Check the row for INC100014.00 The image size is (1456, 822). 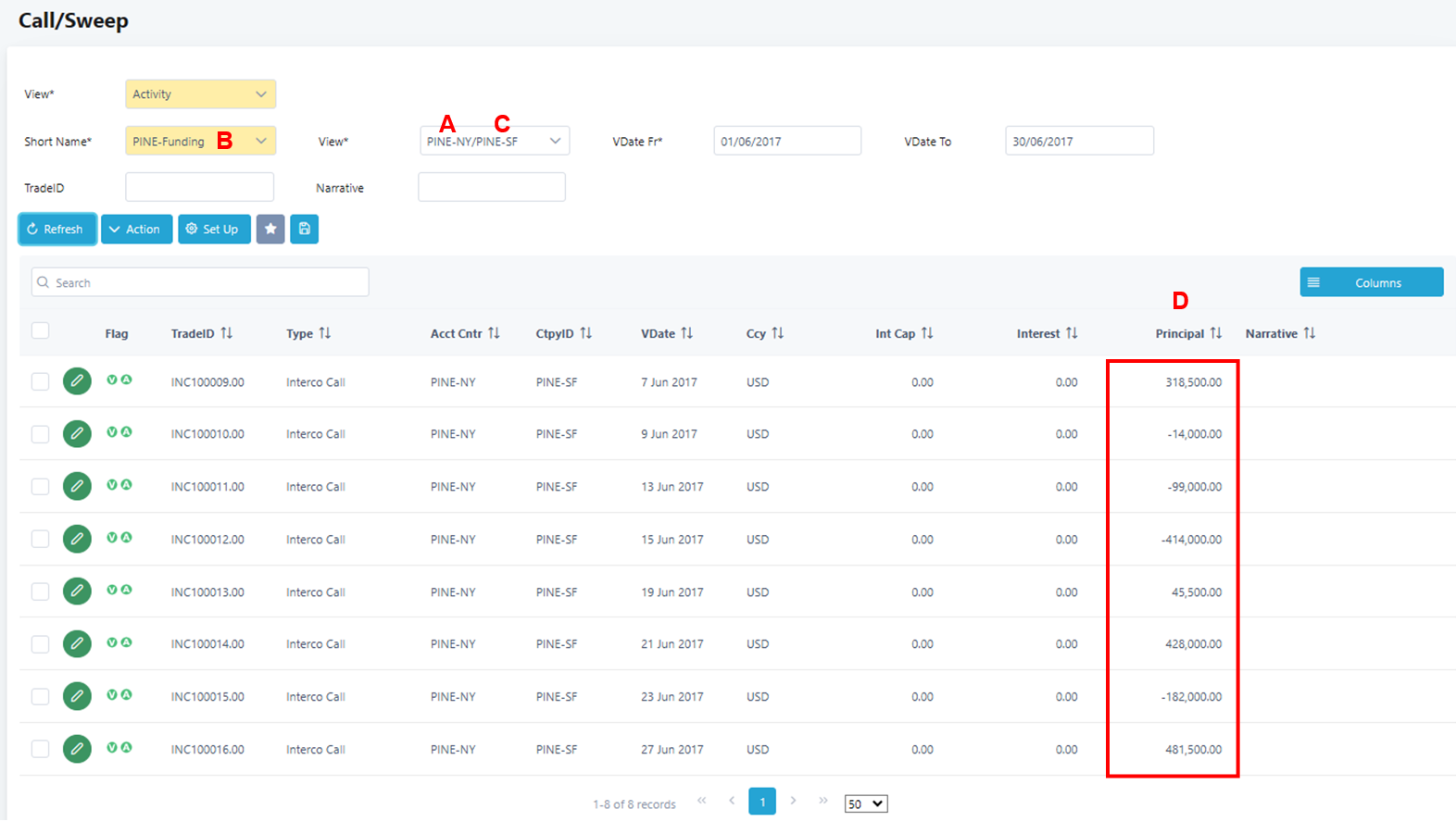[40, 643]
